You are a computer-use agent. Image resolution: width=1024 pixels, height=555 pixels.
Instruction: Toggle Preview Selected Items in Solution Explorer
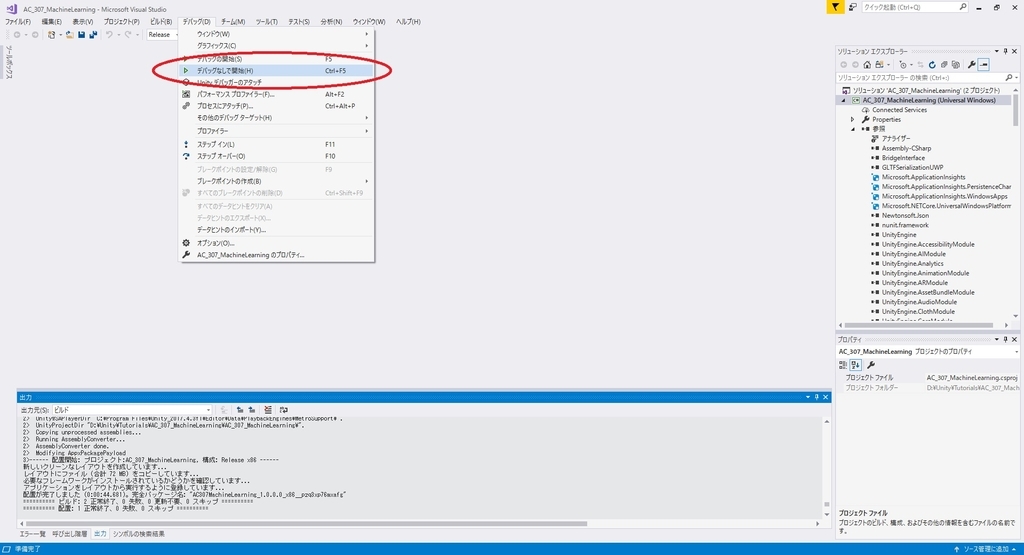coord(984,65)
